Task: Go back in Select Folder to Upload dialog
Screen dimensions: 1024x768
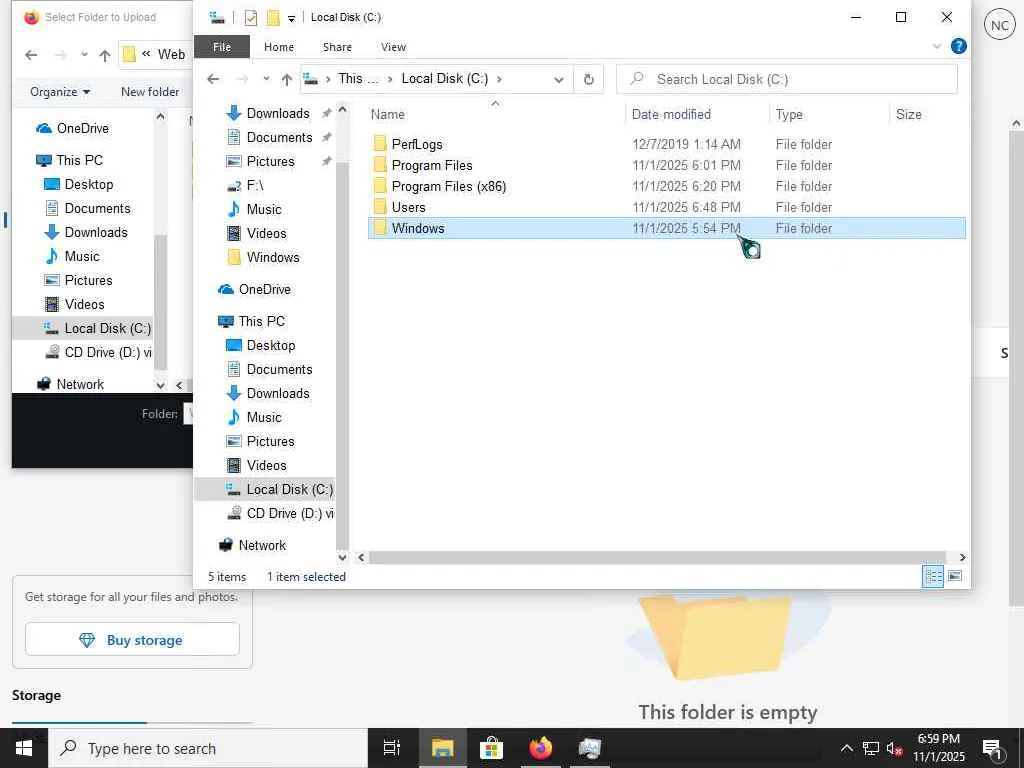Action: coord(31,55)
